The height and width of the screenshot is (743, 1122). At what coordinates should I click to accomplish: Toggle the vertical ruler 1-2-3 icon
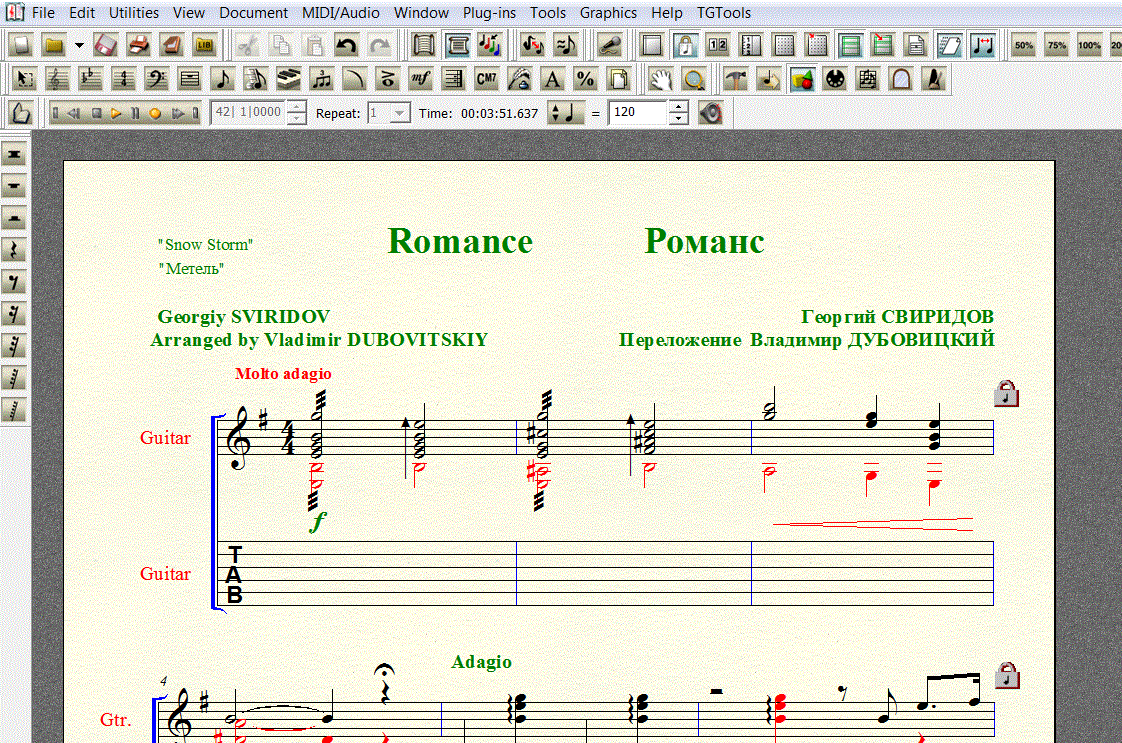(x=751, y=46)
